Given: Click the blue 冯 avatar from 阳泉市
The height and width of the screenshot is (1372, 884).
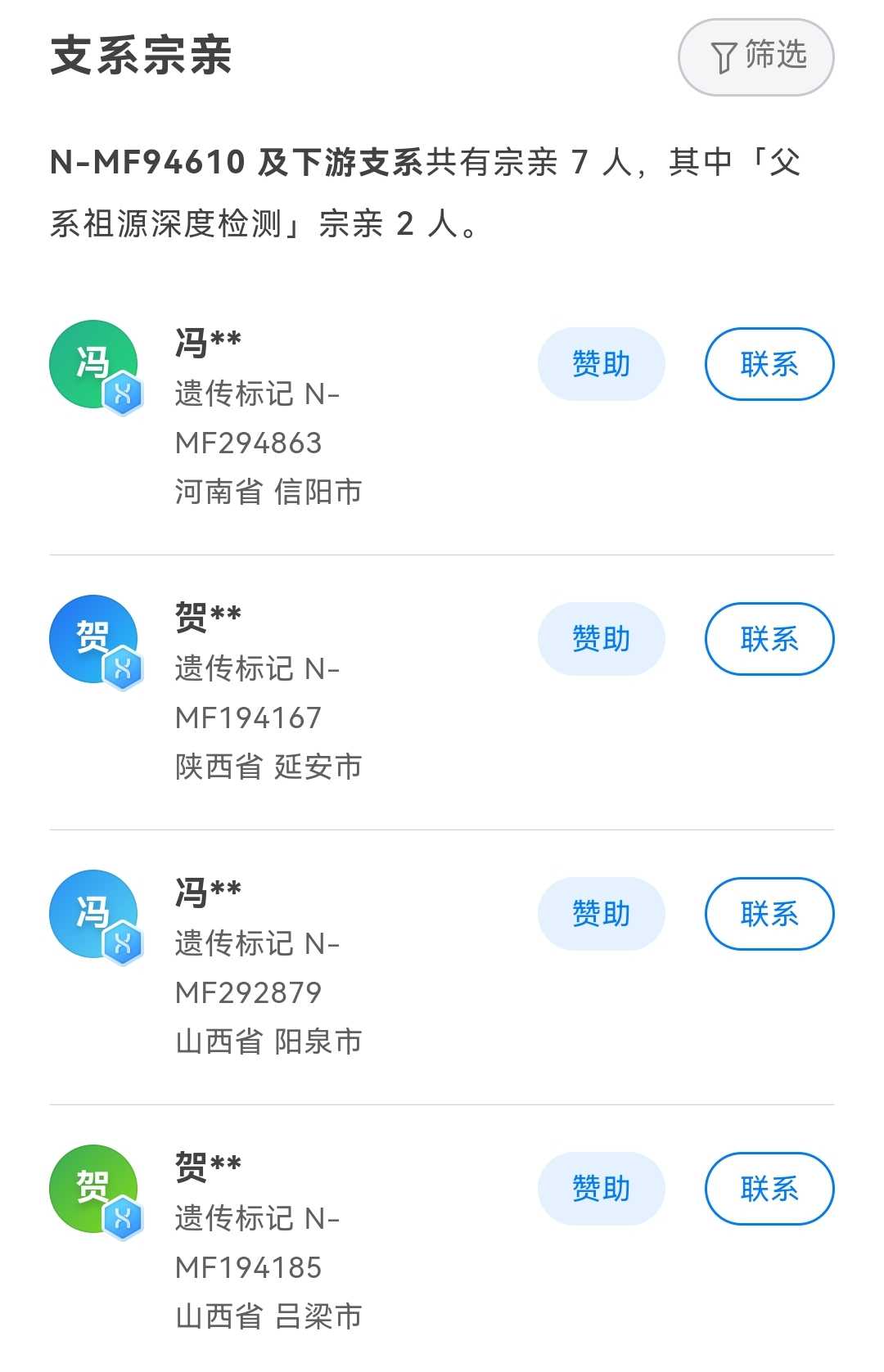Looking at the screenshot, I should click(90, 912).
